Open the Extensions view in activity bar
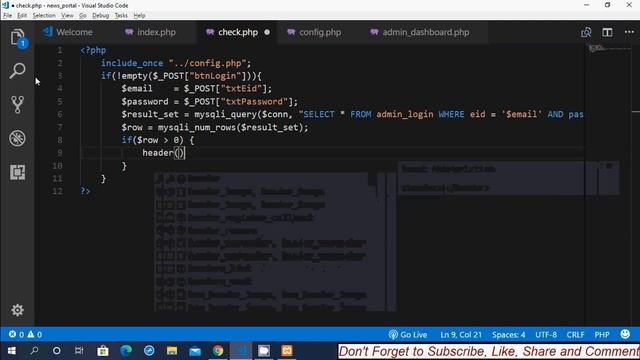 tap(17, 172)
